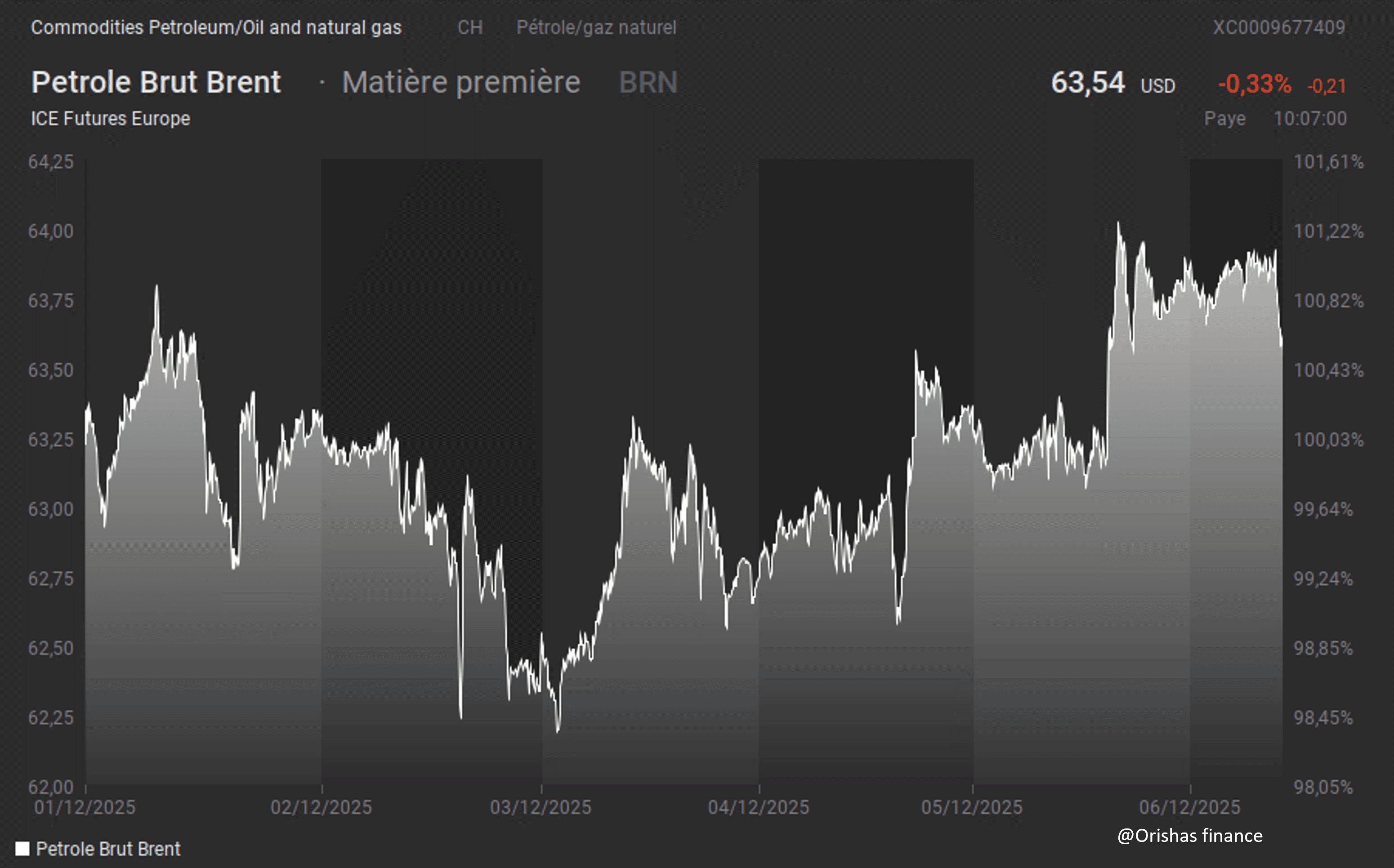Screen dimensions: 1394x868
Task: Click the 01/12/2025 date axis marker
Action: click(85, 807)
